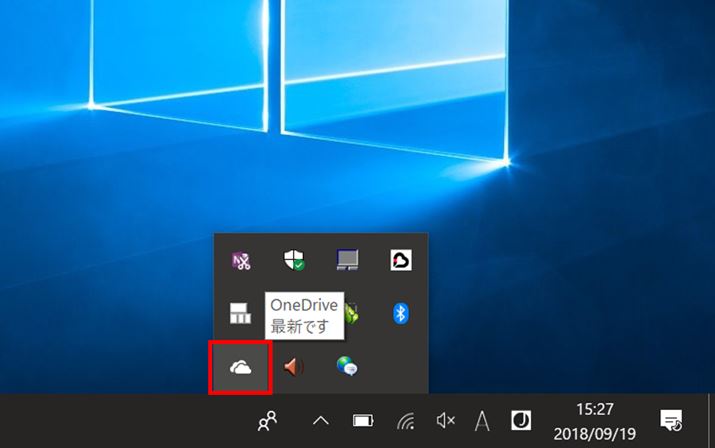Open the Wi-Fi network flyout

[405, 421]
